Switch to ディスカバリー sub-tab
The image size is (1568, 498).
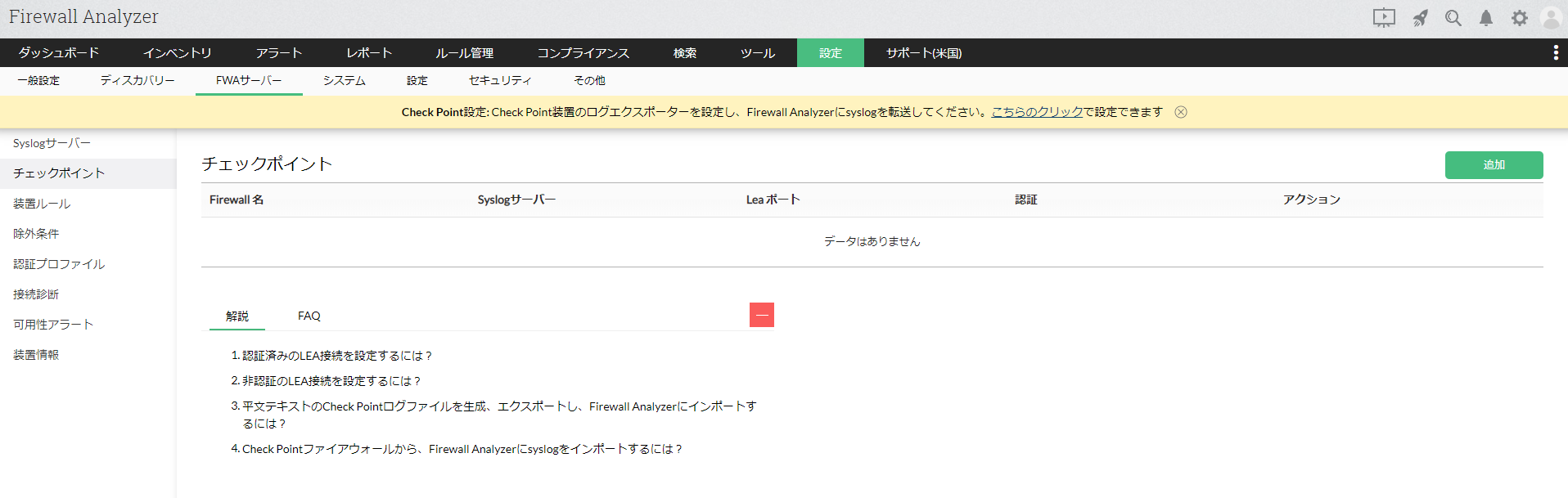137,80
